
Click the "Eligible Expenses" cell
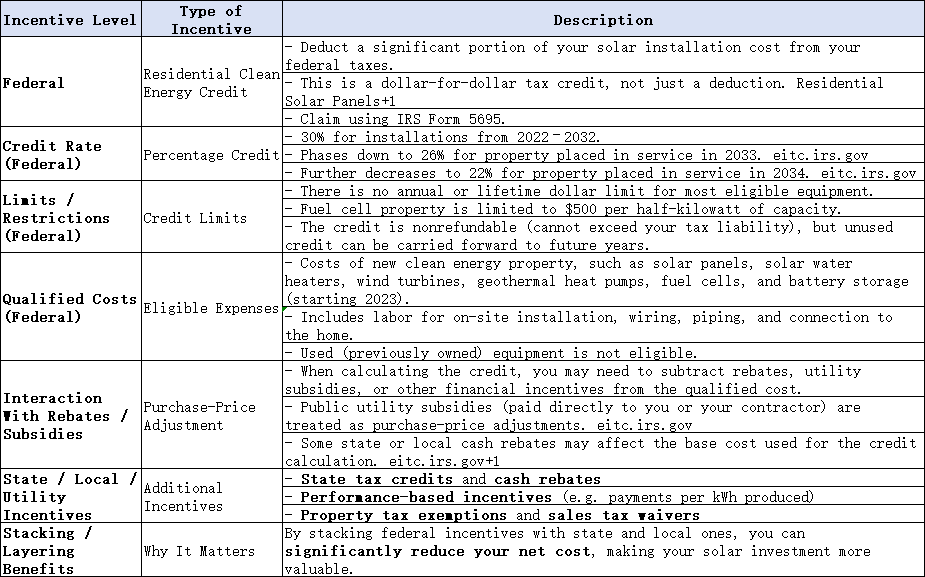click(210, 308)
